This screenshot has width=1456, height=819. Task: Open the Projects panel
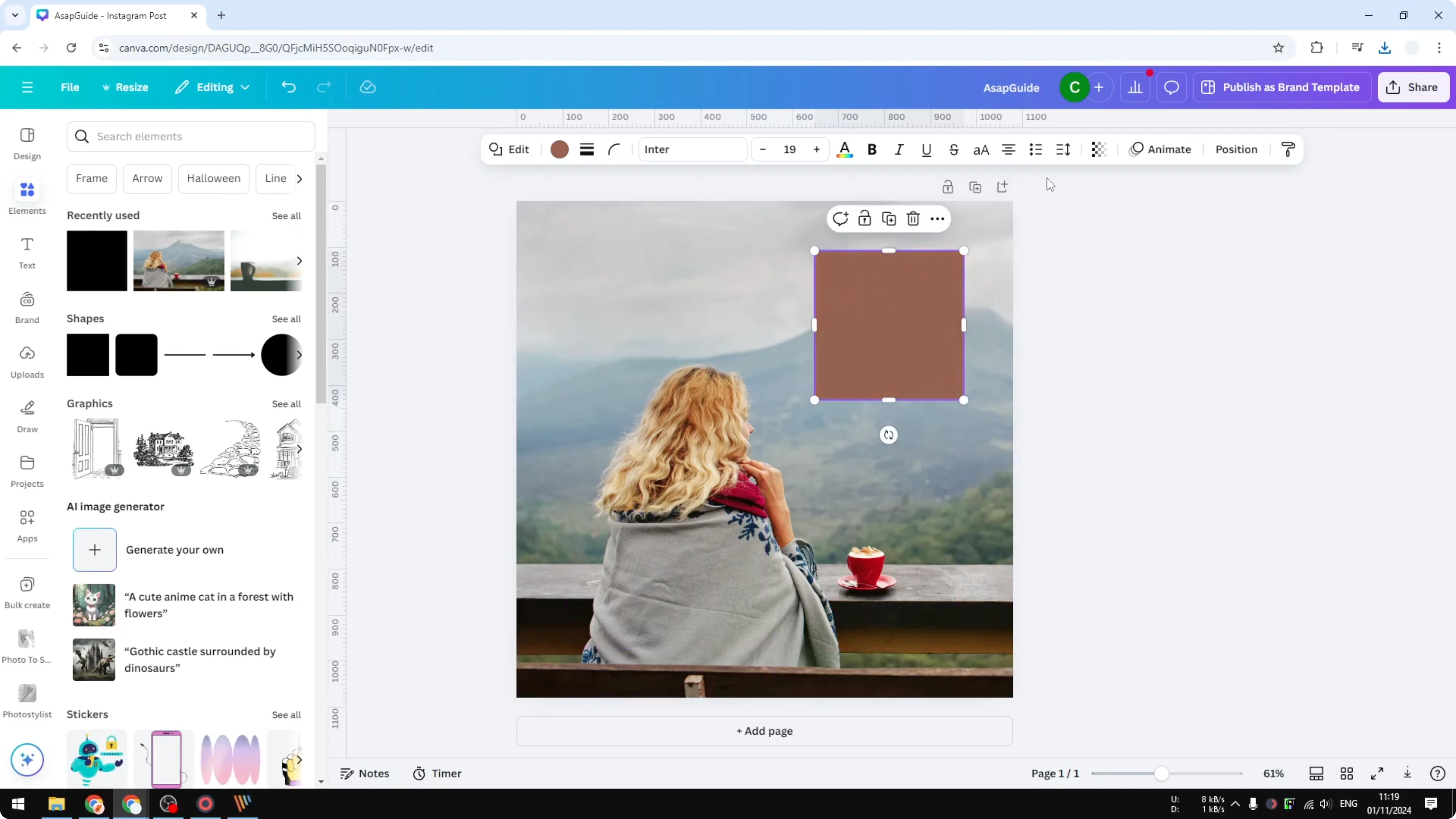[27, 471]
